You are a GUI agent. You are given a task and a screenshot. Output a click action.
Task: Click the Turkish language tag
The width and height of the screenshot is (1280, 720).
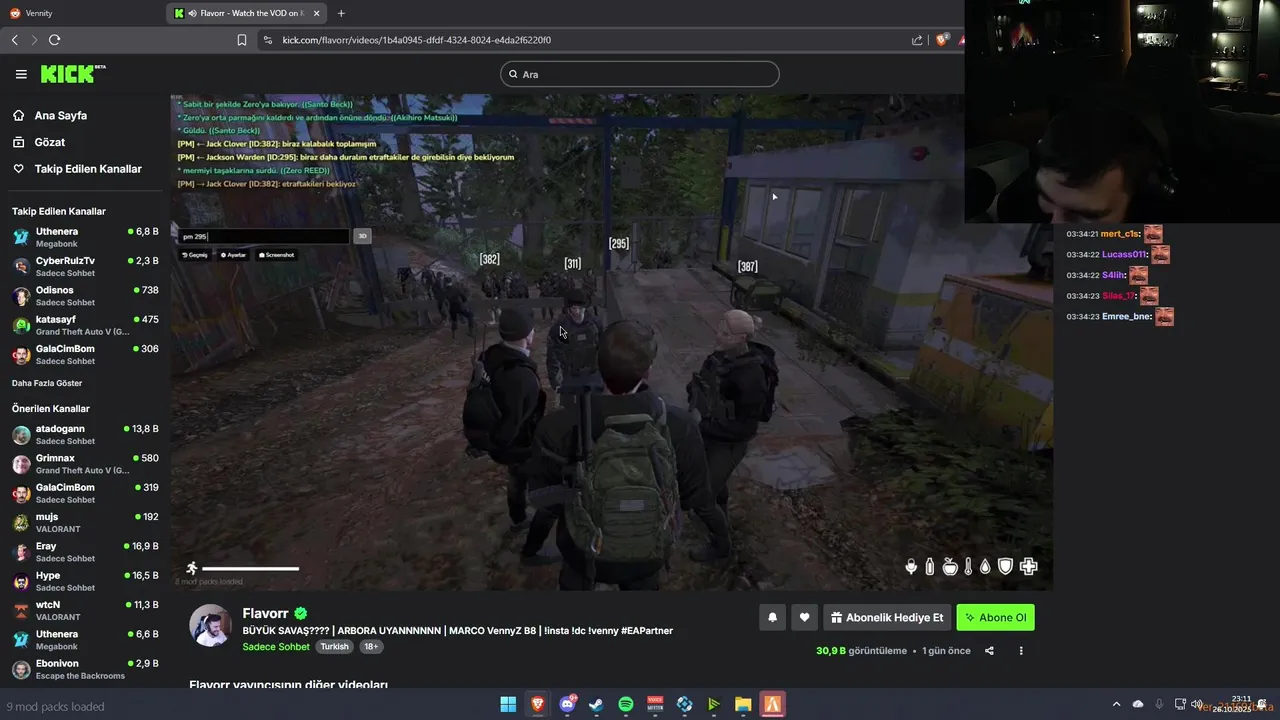[334, 647]
